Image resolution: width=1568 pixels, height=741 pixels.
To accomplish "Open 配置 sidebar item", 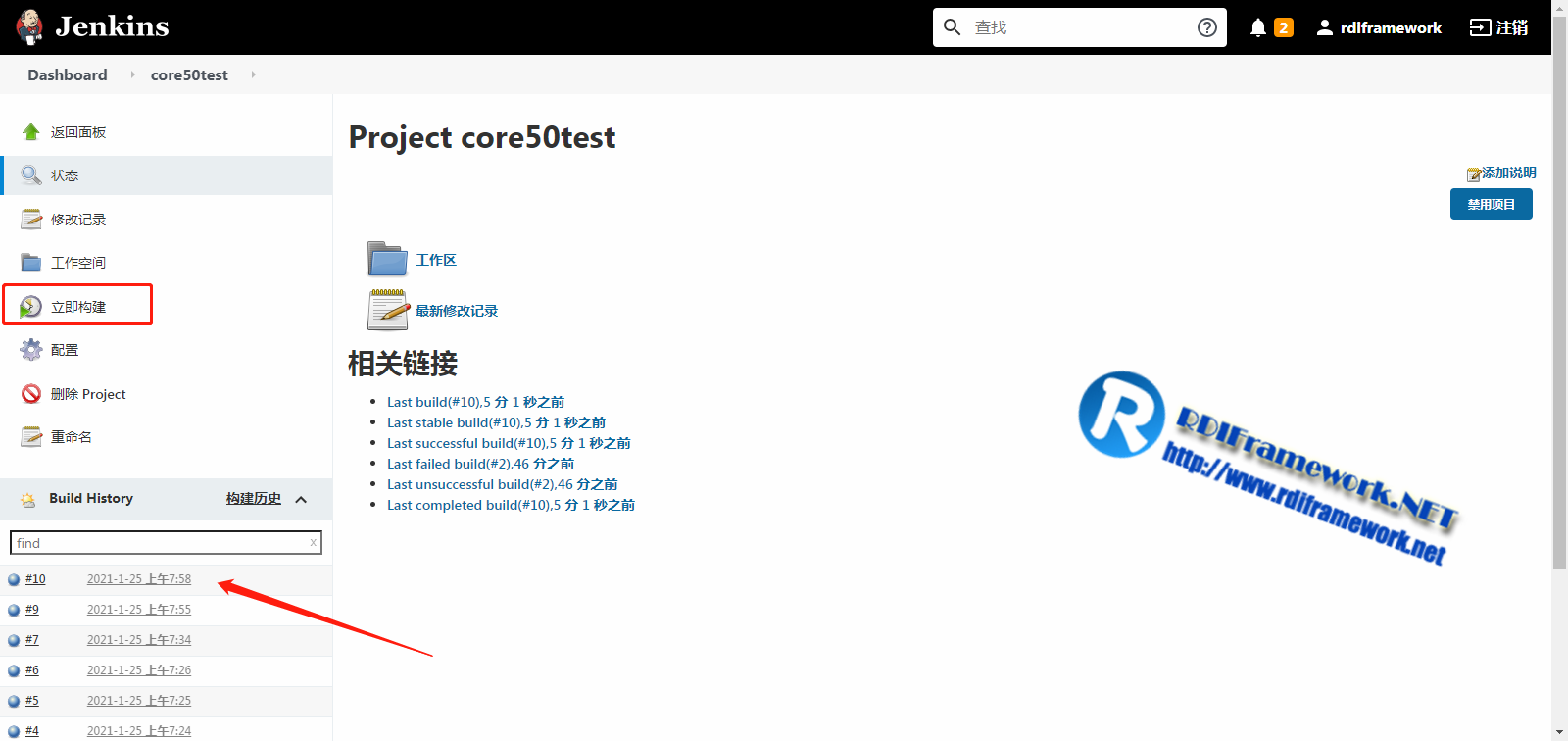I will point(65,350).
